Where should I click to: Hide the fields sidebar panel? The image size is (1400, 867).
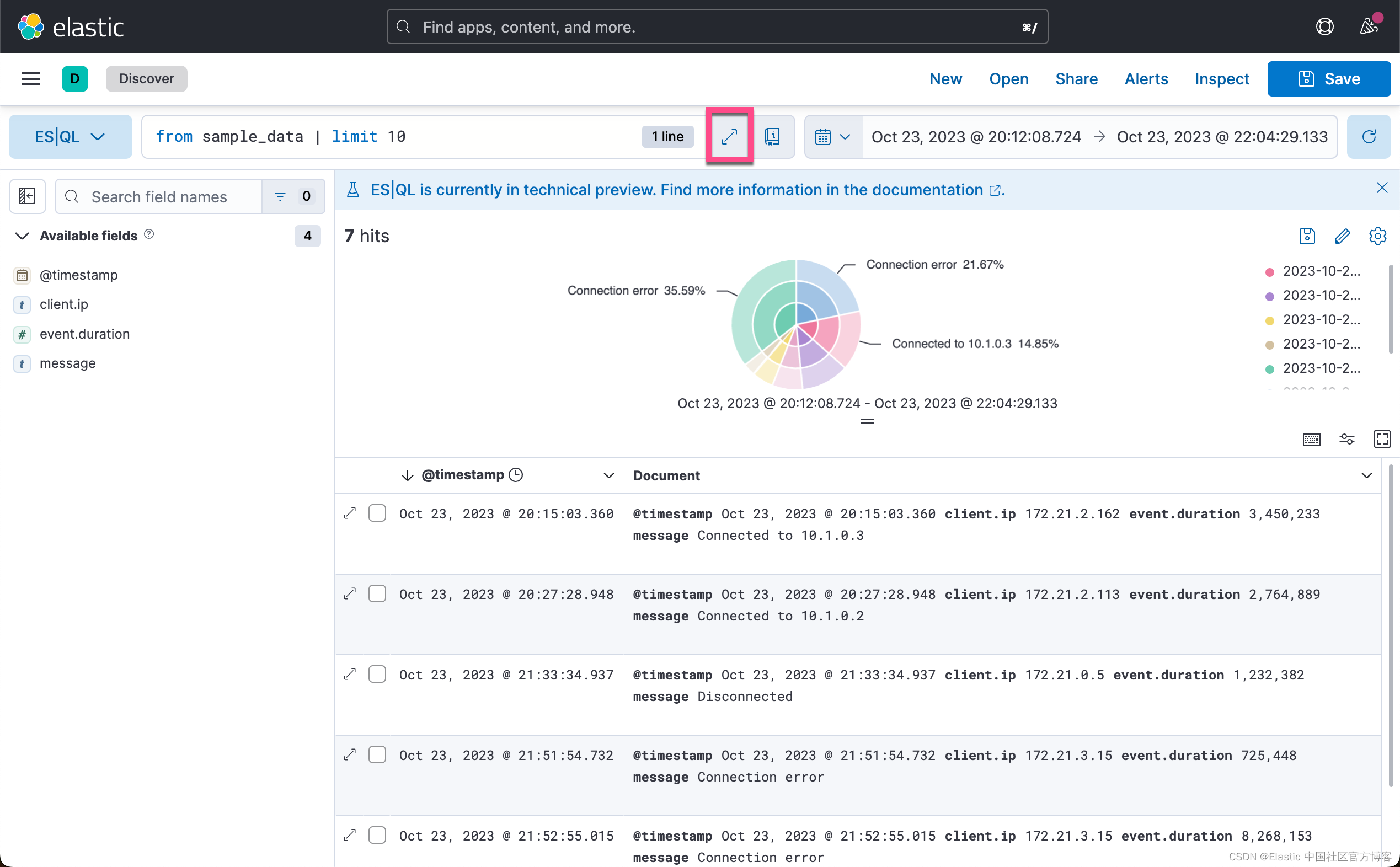(x=27, y=196)
